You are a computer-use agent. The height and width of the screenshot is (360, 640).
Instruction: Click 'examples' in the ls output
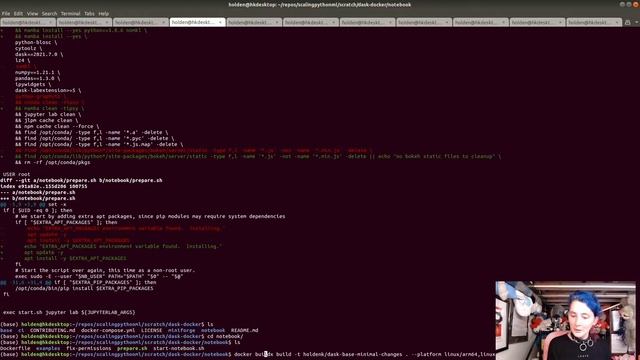(48, 348)
